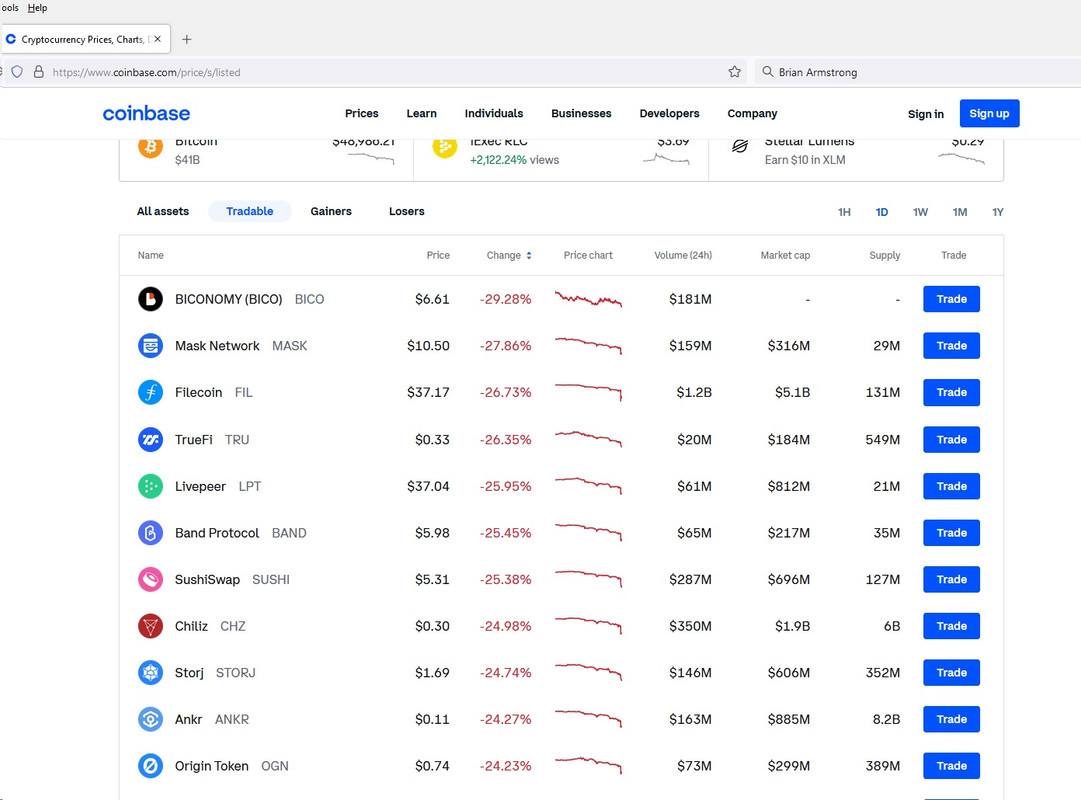Open the Prices navigation menu

tap(361, 113)
